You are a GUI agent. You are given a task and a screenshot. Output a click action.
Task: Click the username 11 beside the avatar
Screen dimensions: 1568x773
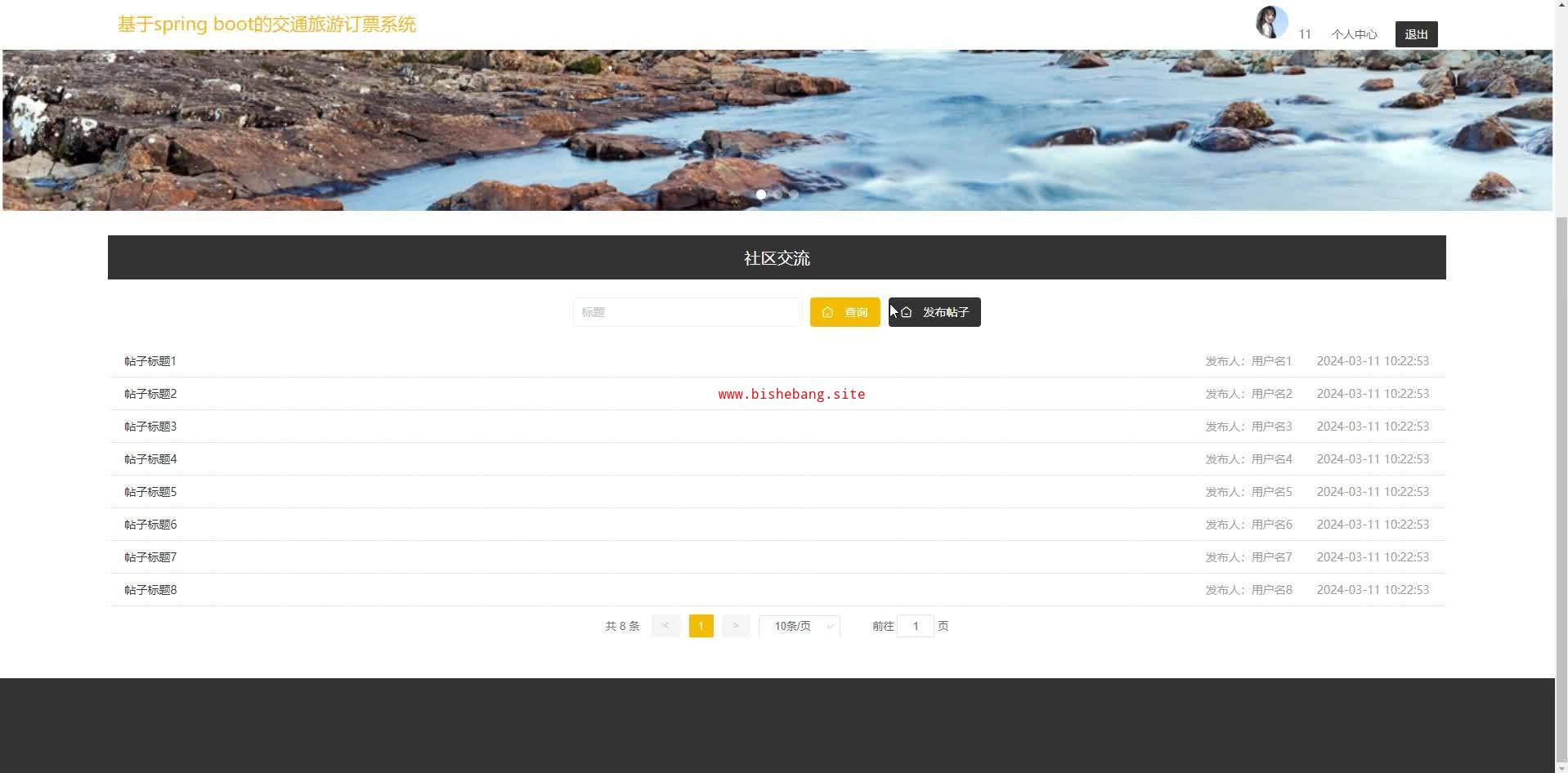tap(1305, 34)
